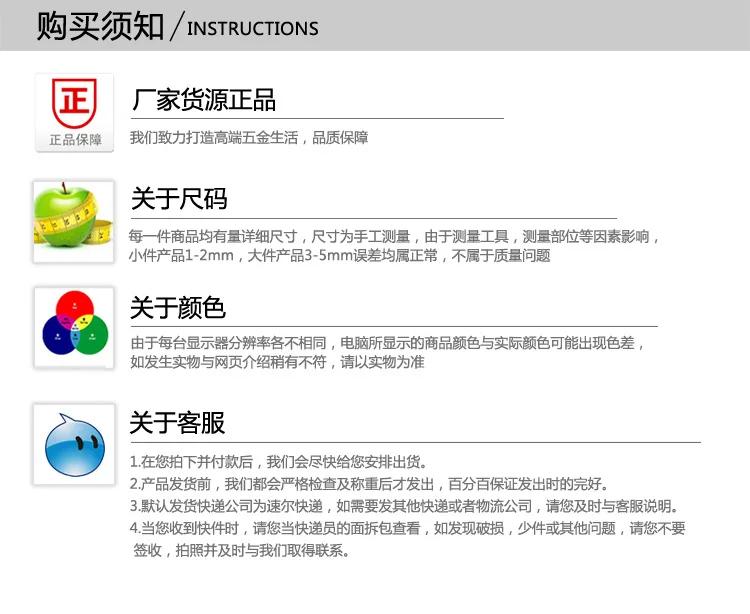Select the 关于尺码 heading
The width and height of the screenshot is (750, 614).
[x=179, y=199]
